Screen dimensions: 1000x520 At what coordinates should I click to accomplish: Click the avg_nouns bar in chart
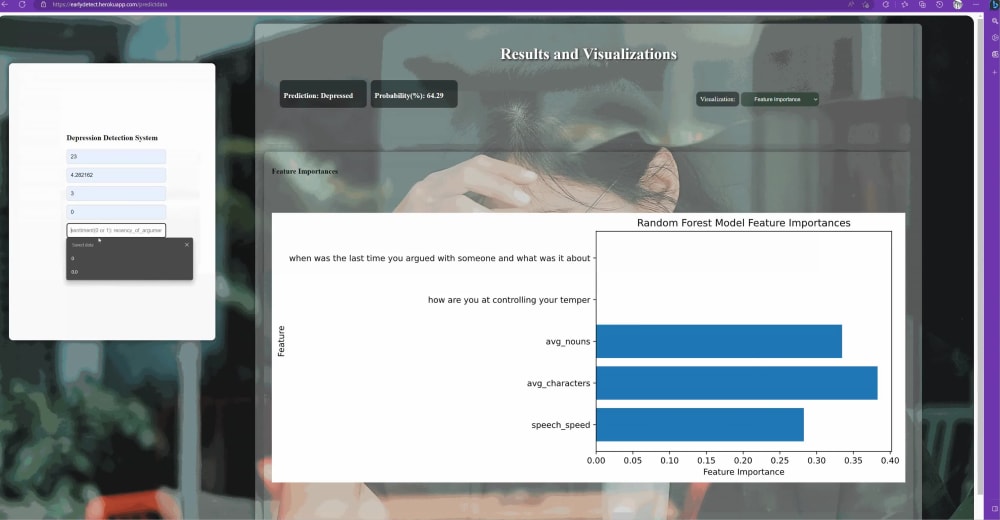719,341
